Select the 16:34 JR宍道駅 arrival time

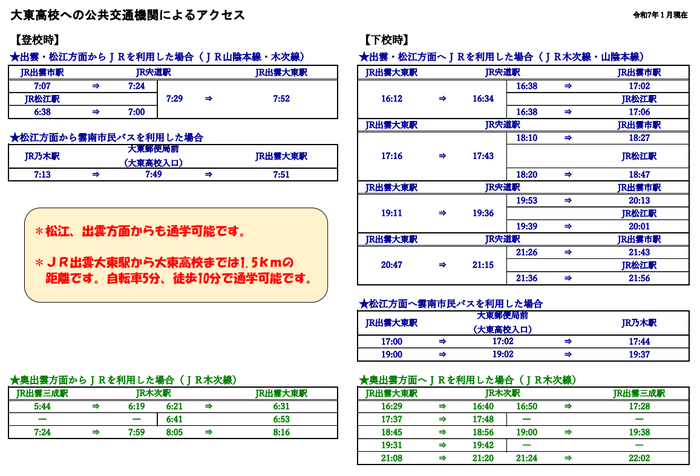[483, 99]
